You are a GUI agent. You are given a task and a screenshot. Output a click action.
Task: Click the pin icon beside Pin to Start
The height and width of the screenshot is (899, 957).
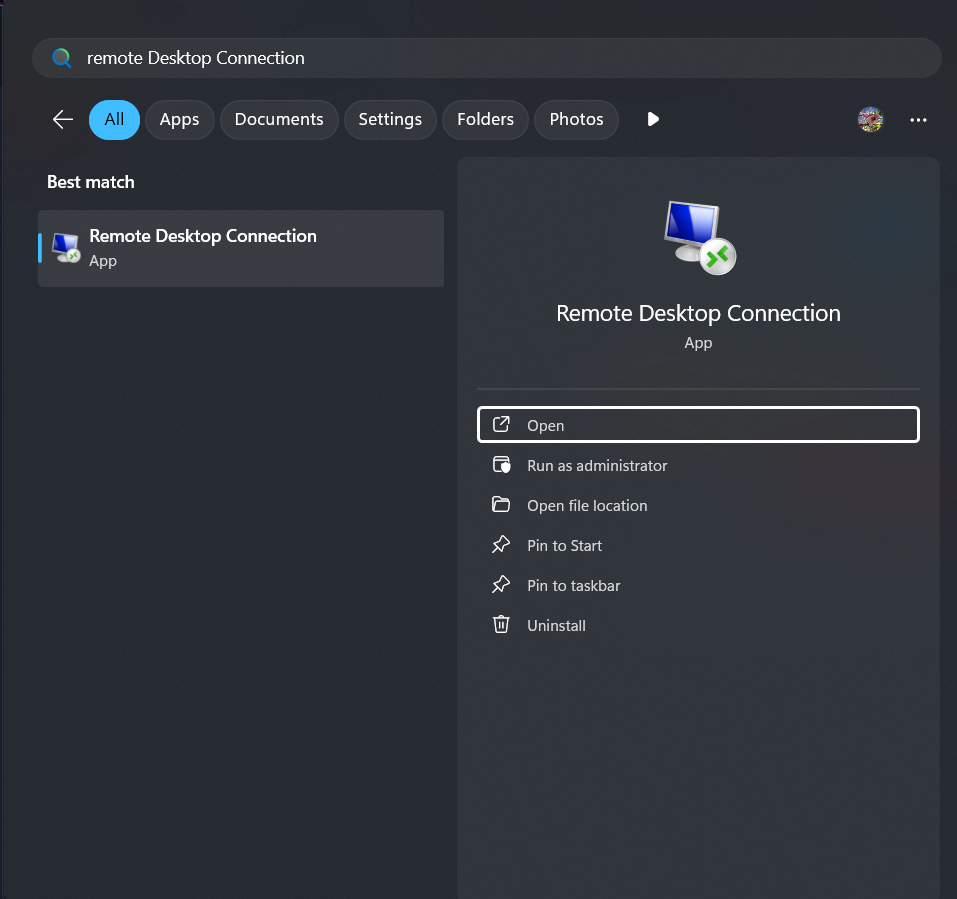(x=501, y=544)
